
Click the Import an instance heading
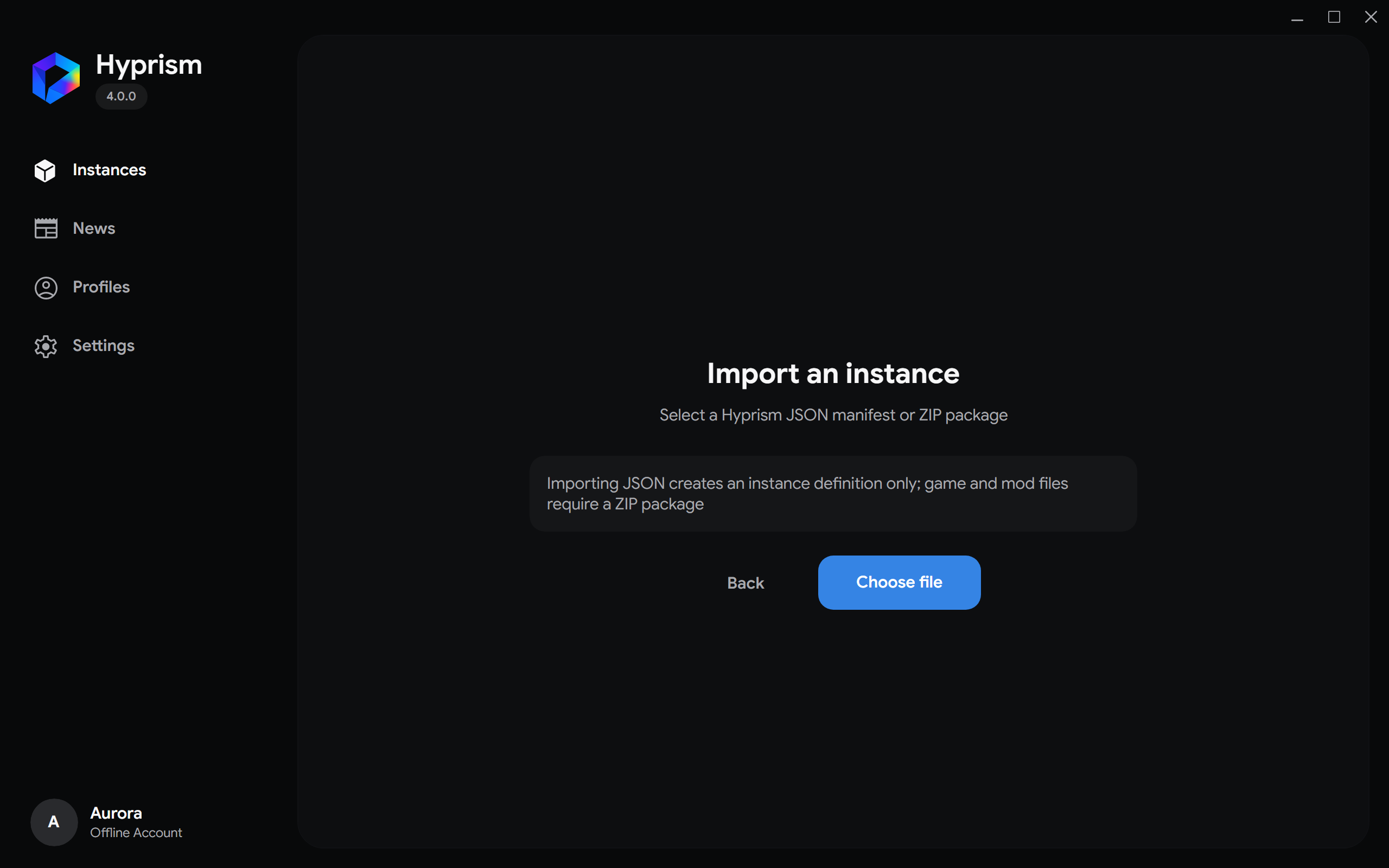pos(833,374)
